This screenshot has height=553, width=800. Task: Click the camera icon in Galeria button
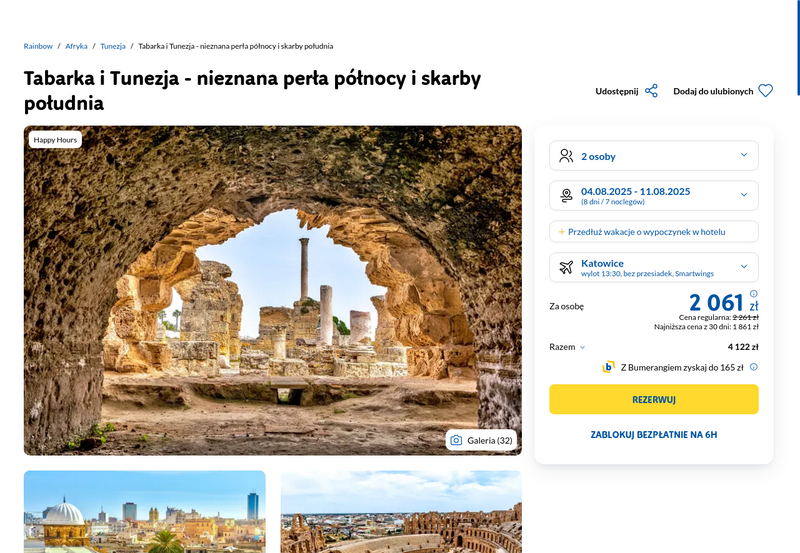pyautogui.click(x=456, y=440)
